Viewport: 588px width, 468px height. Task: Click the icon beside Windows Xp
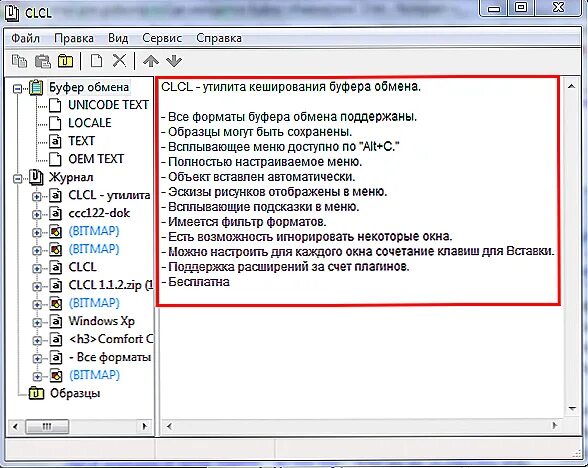click(x=56, y=321)
